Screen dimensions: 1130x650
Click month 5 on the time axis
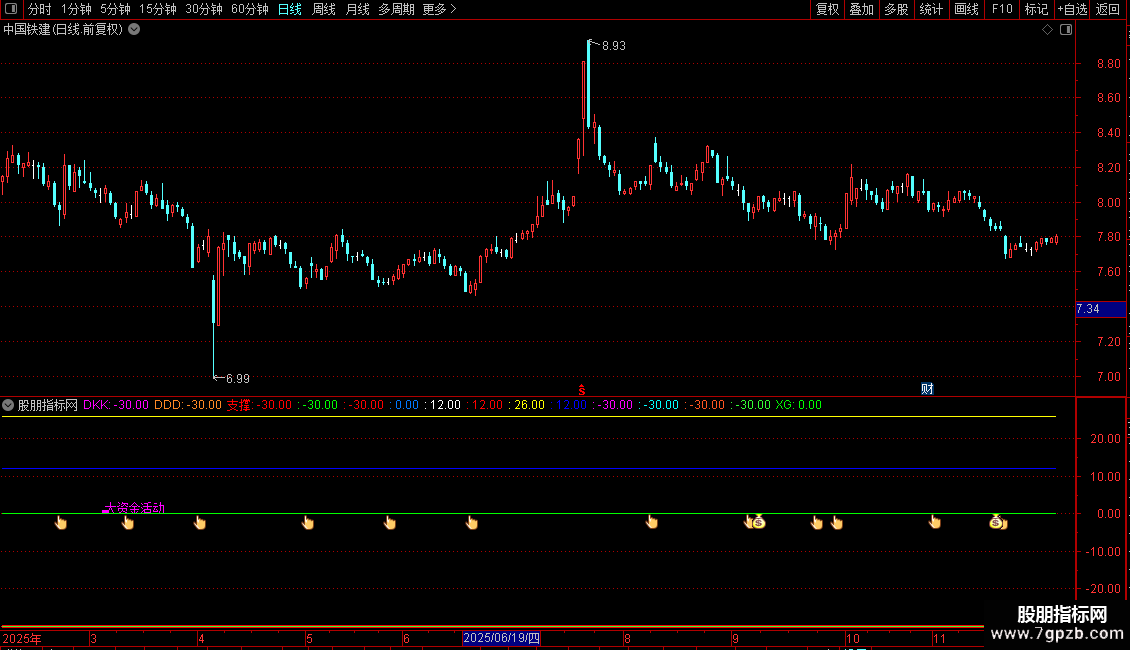[309, 639]
